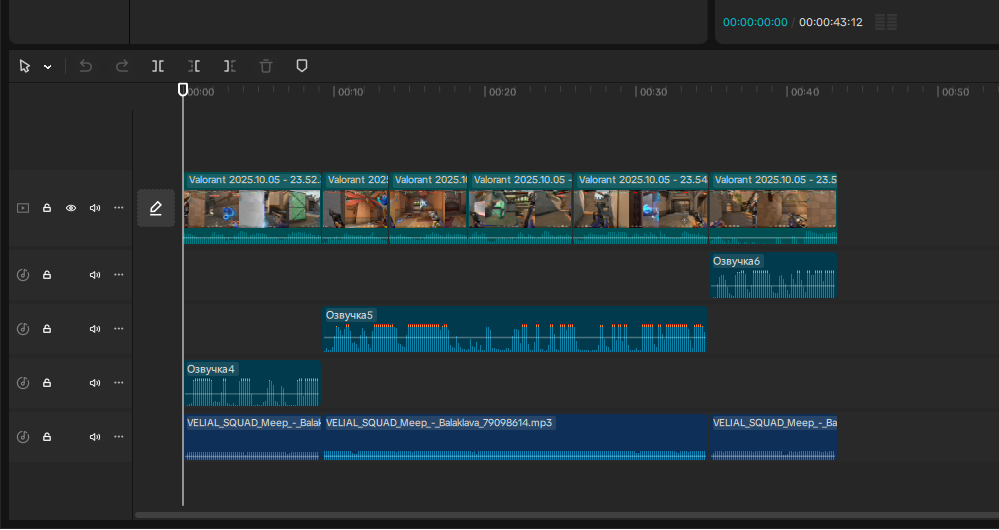Lock the VELIAL_SQUAD music track
This screenshot has height=530, width=999.
47,437
